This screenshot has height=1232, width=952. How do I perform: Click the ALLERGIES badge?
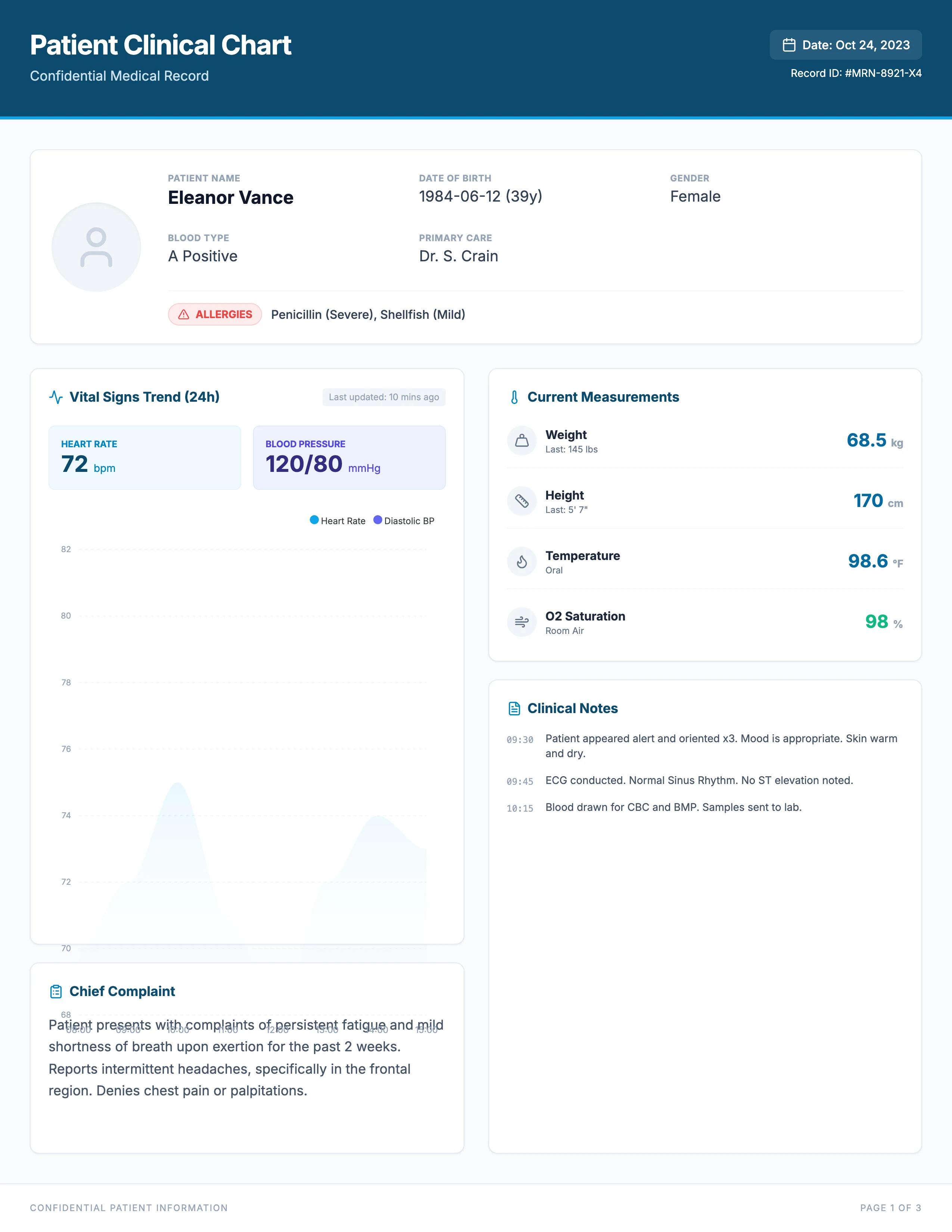pyautogui.click(x=215, y=315)
